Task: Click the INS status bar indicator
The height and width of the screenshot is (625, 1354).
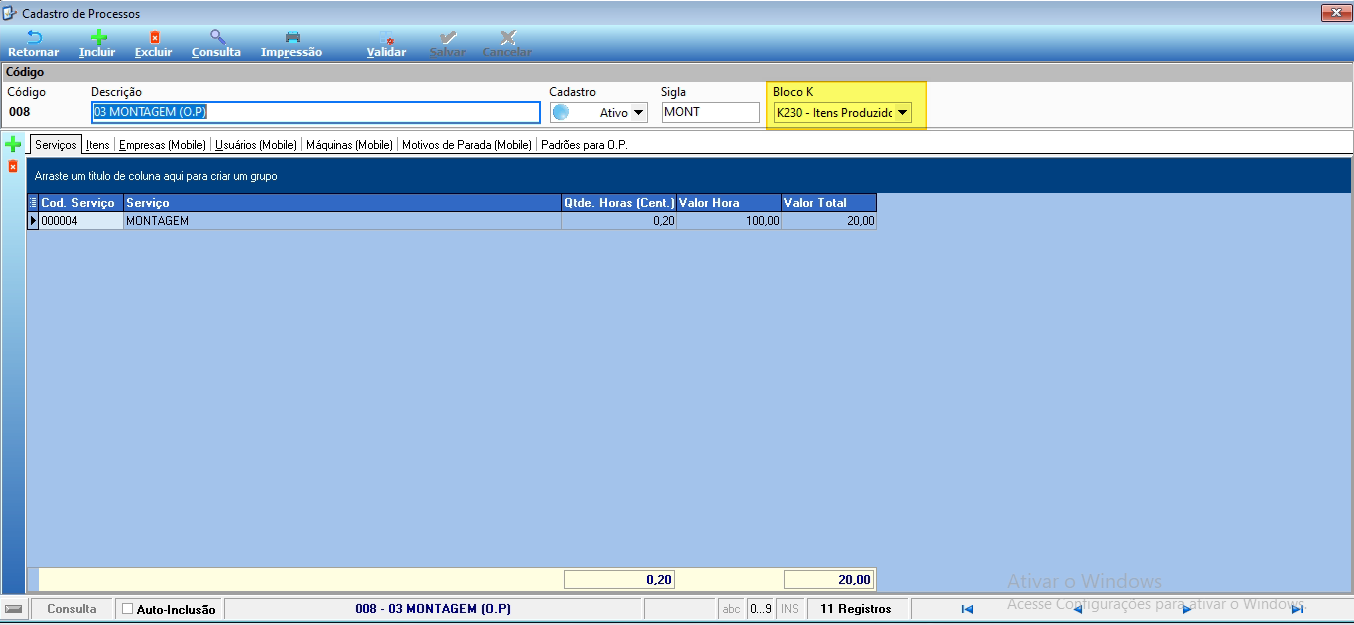Action: pos(790,608)
